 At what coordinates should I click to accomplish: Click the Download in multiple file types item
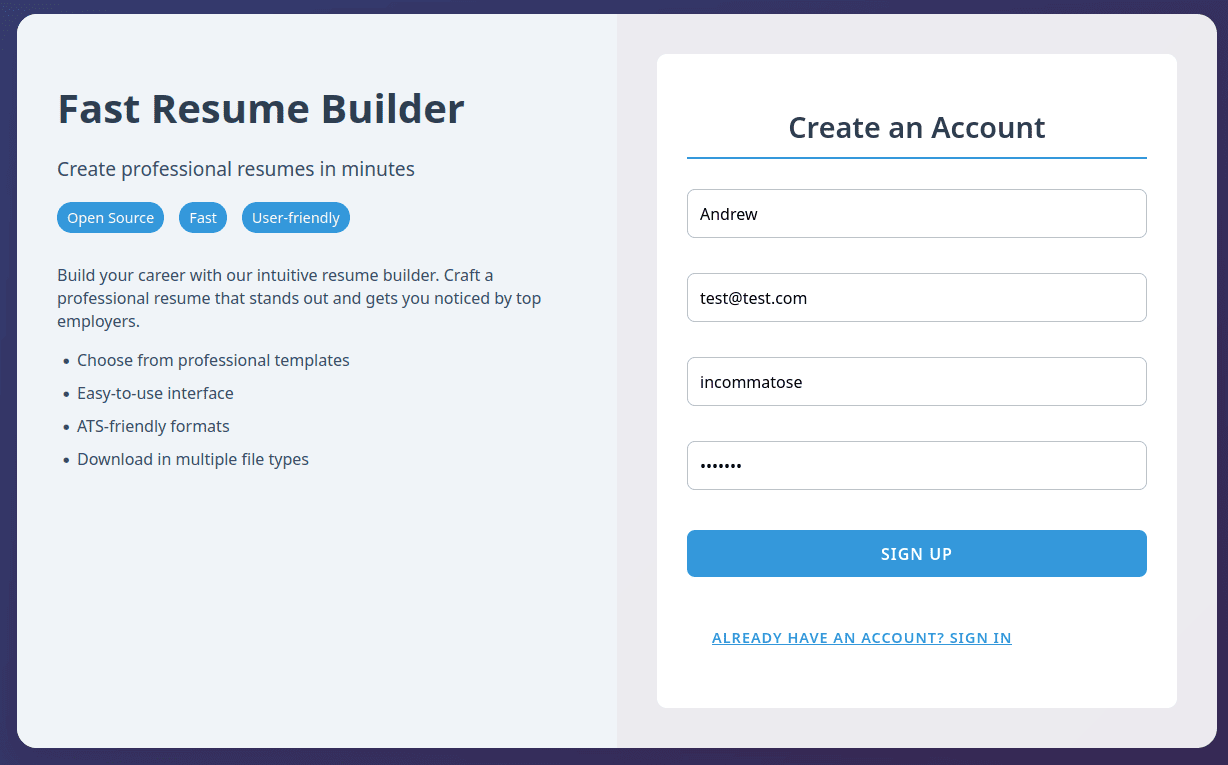coord(193,459)
